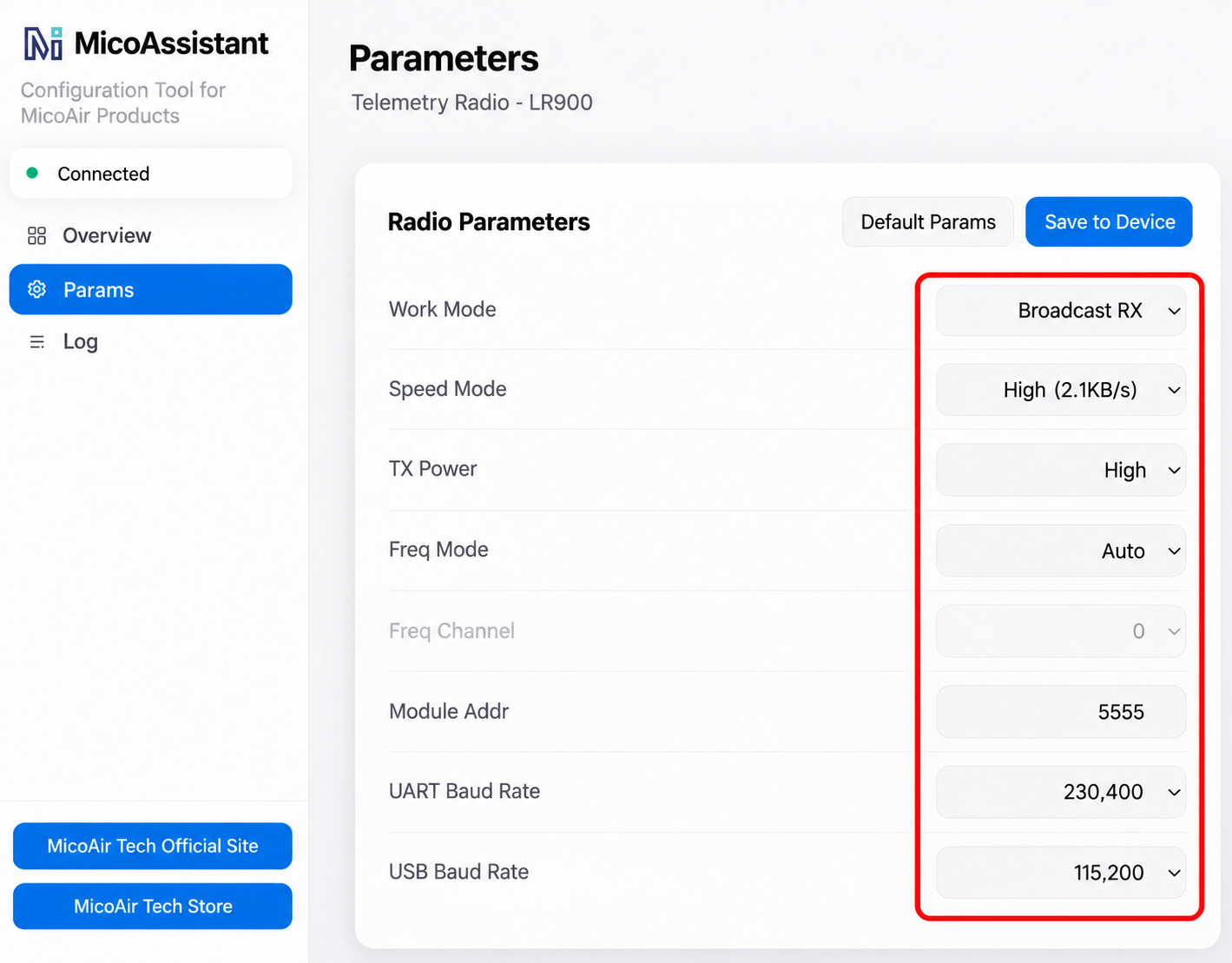
Task: Click the Default Params button
Action: 928,221
